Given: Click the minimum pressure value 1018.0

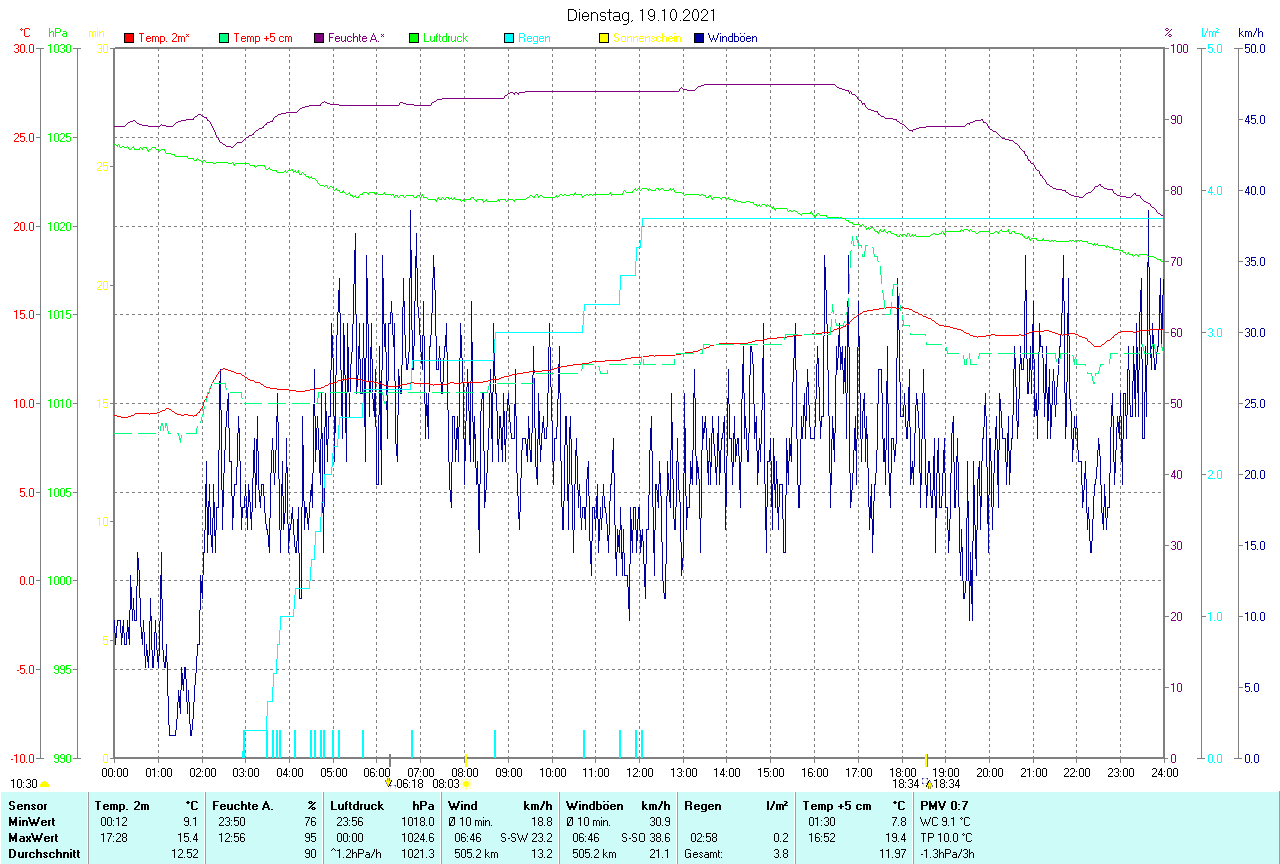Looking at the screenshot, I should coord(417,822).
